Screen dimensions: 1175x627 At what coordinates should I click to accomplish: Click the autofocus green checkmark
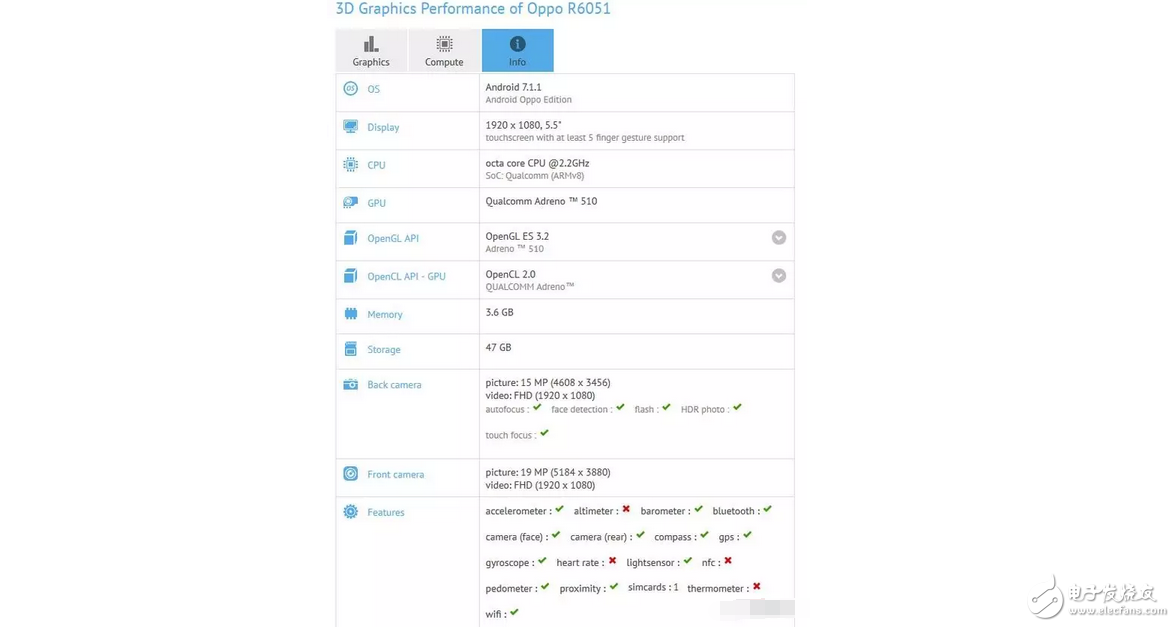point(537,408)
